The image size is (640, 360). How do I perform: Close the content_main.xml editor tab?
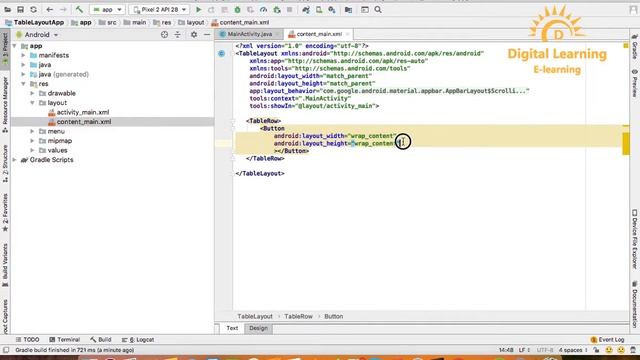(x=347, y=34)
